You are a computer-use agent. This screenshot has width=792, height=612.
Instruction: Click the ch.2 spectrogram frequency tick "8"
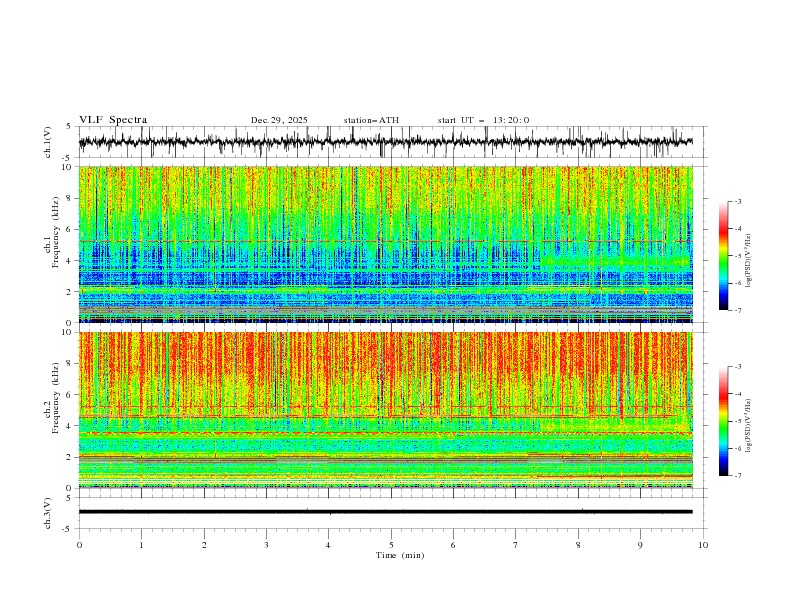coord(71,364)
